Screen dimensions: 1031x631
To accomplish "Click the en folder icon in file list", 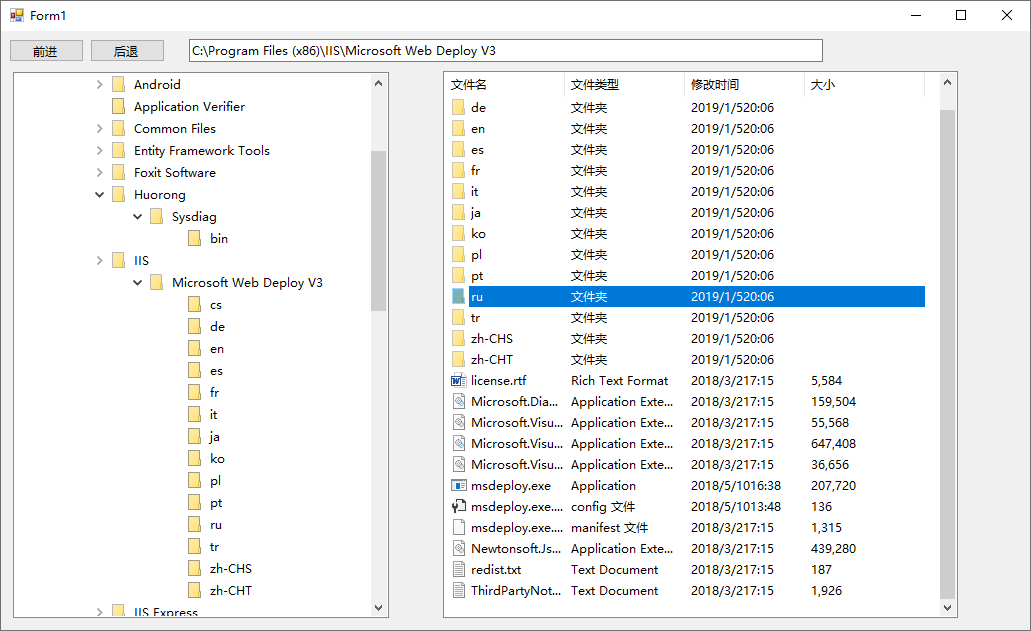I will point(458,128).
